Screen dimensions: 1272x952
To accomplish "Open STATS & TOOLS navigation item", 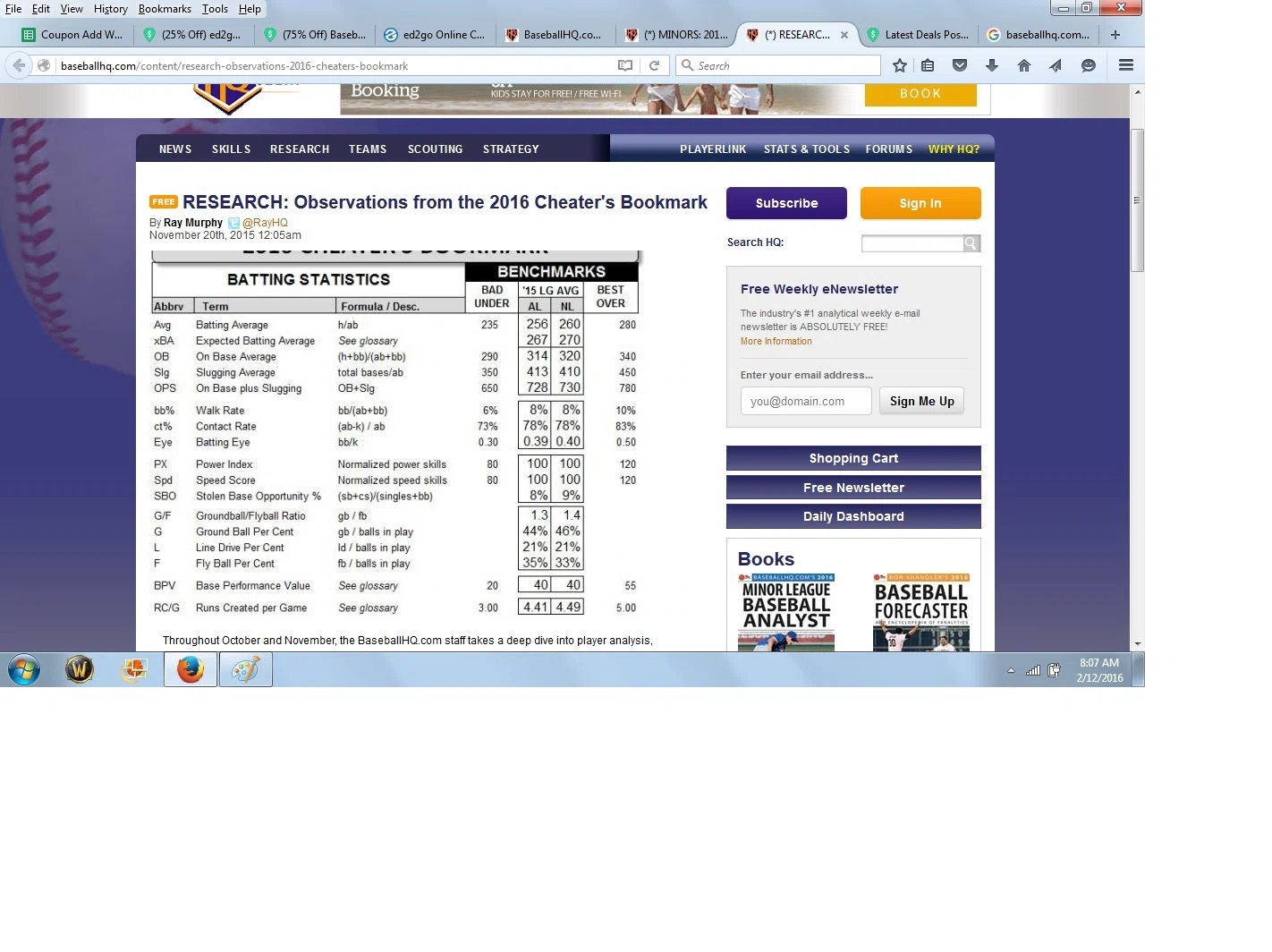I will [807, 149].
